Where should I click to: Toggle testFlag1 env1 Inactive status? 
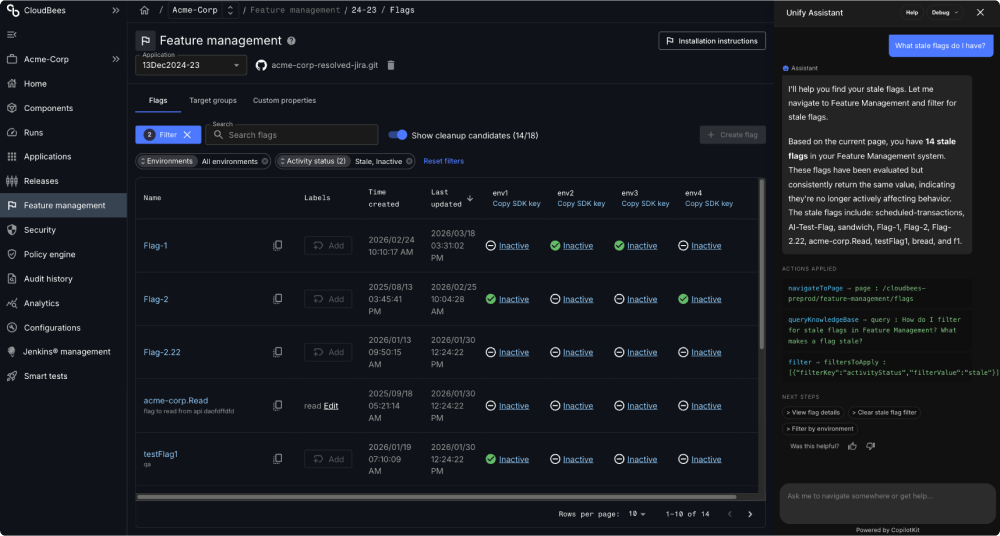tap(514, 459)
